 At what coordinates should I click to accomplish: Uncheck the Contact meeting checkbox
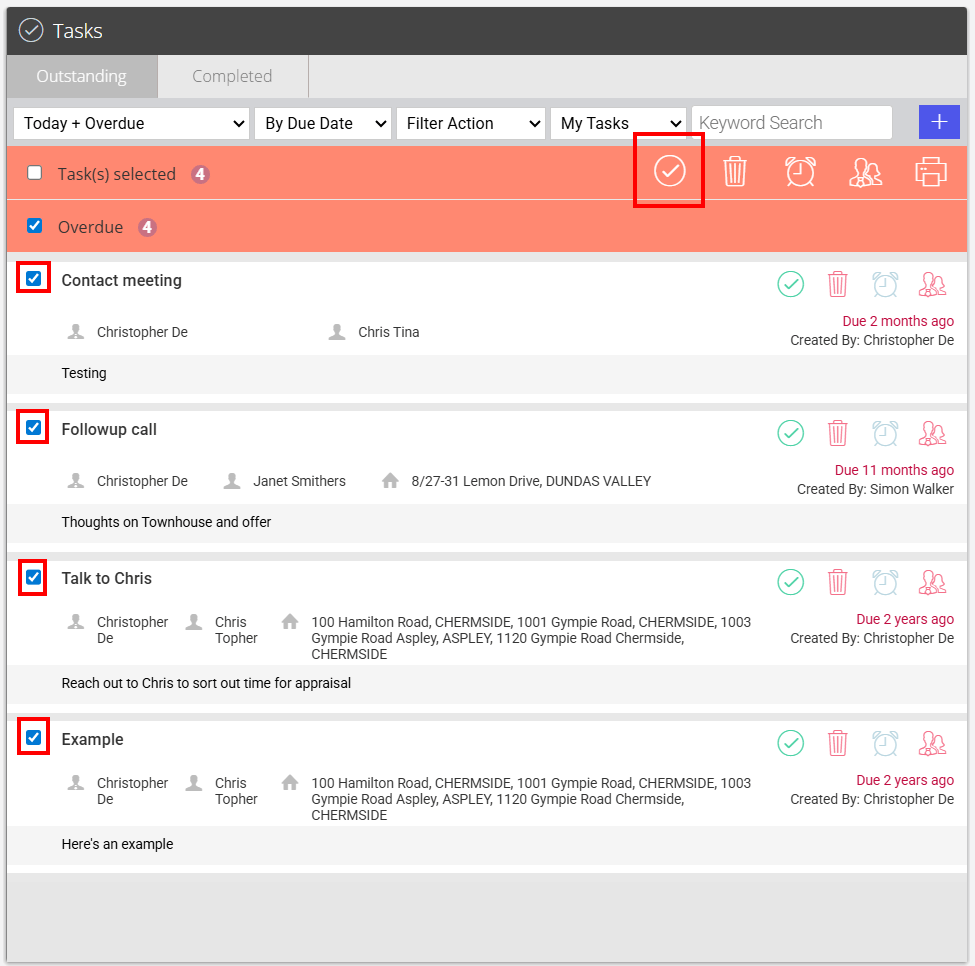(34, 278)
